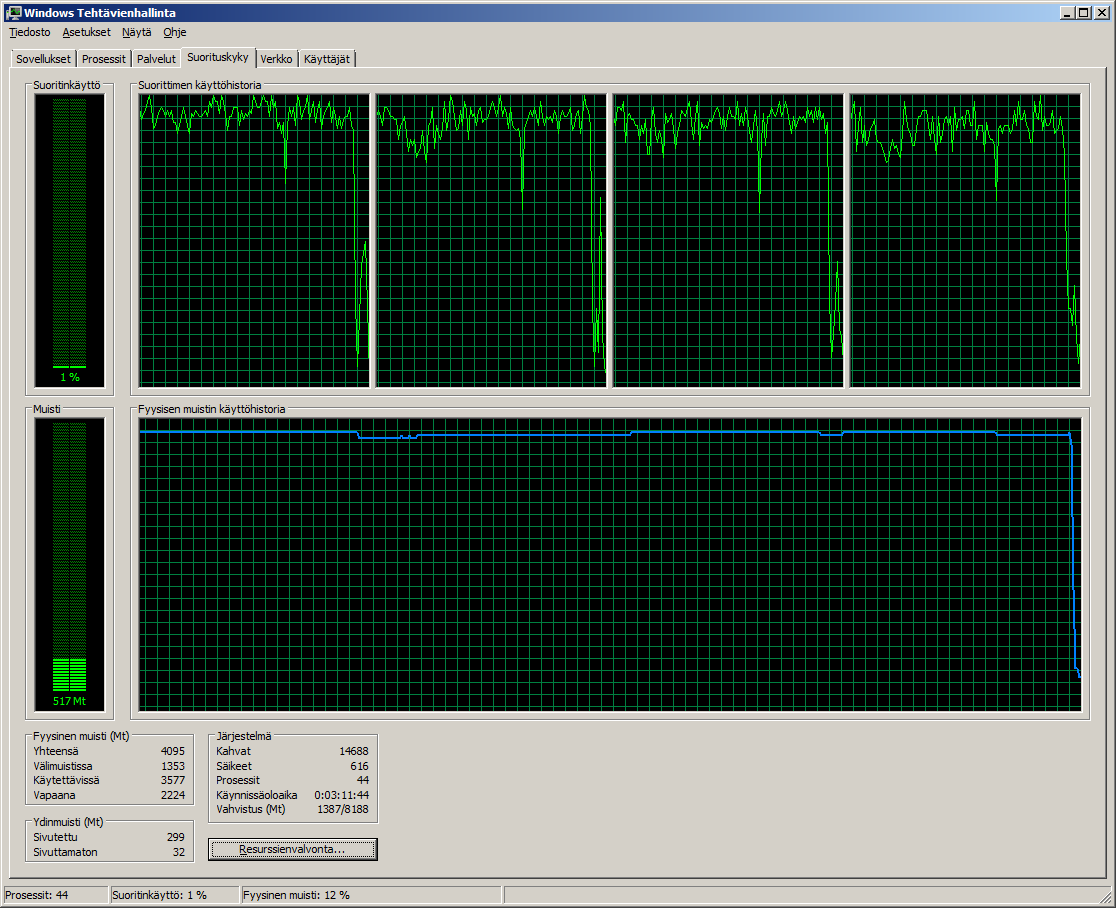Launch Resurssienvalvonta with its button

[293, 849]
